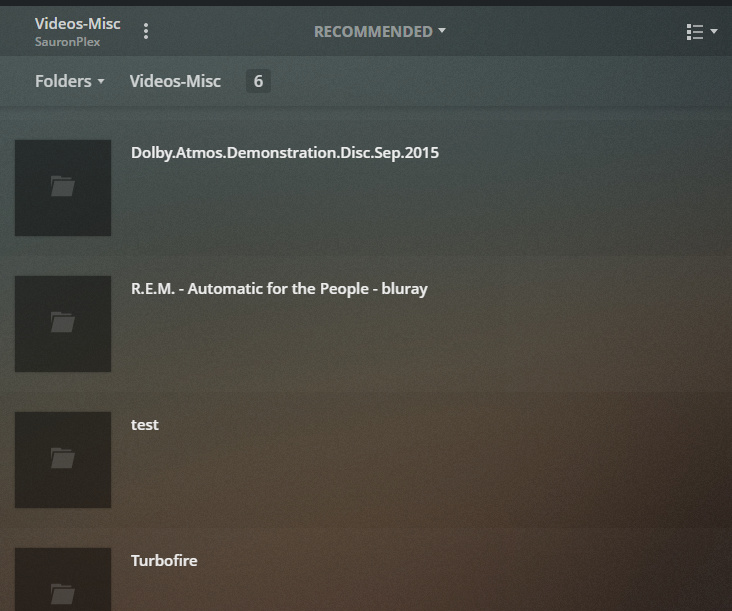Viewport: 732px width, 611px height.
Task: Click the R.E.M. - Automatic for the People - bluray title
Action: click(279, 288)
